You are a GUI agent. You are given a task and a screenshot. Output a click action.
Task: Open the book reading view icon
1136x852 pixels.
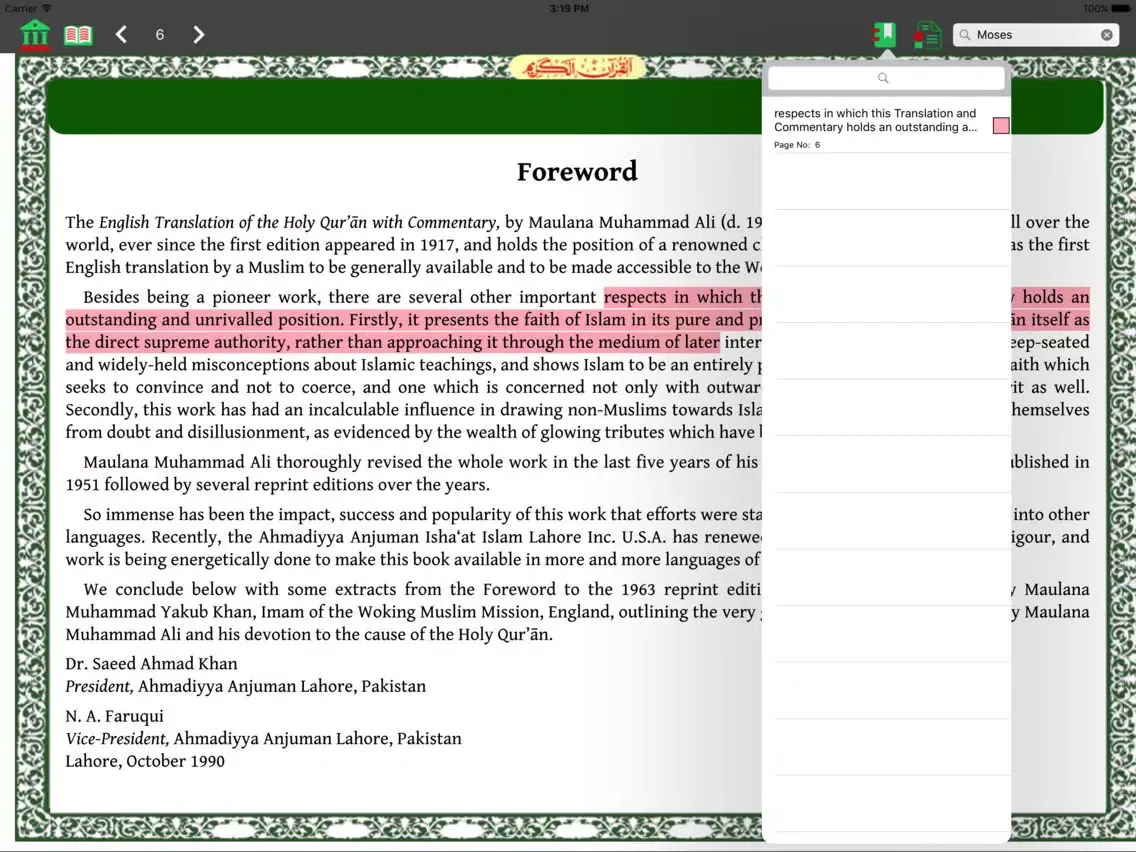point(78,35)
